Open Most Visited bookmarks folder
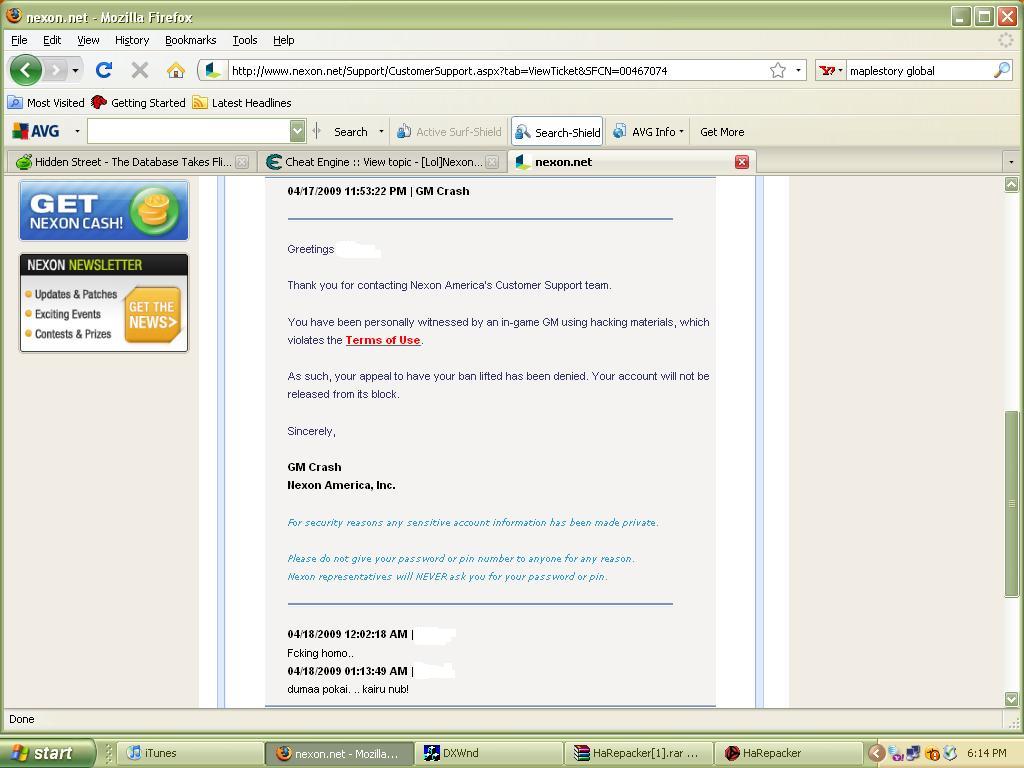This screenshot has height=768, width=1024. pyautogui.click(x=46, y=103)
